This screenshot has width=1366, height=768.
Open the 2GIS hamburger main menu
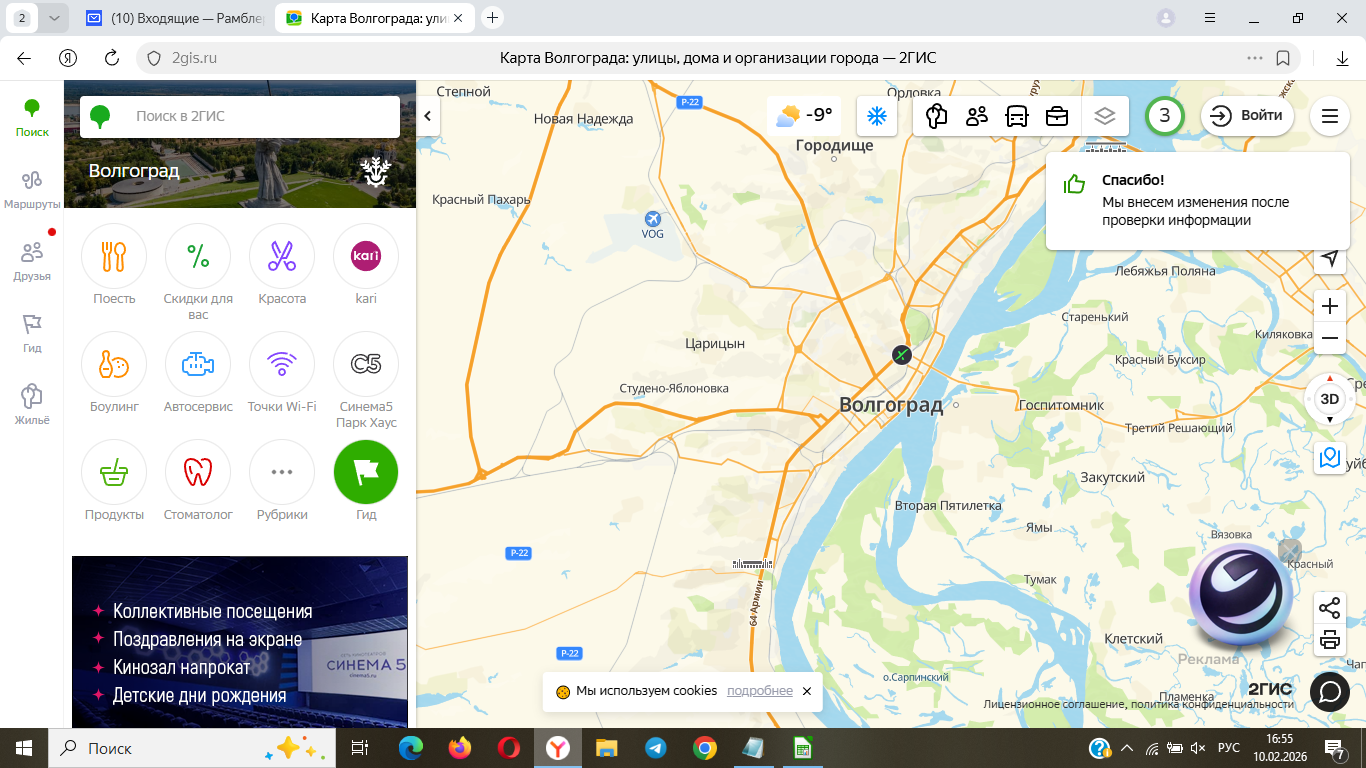pyautogui.click(x=1330, y=116)
